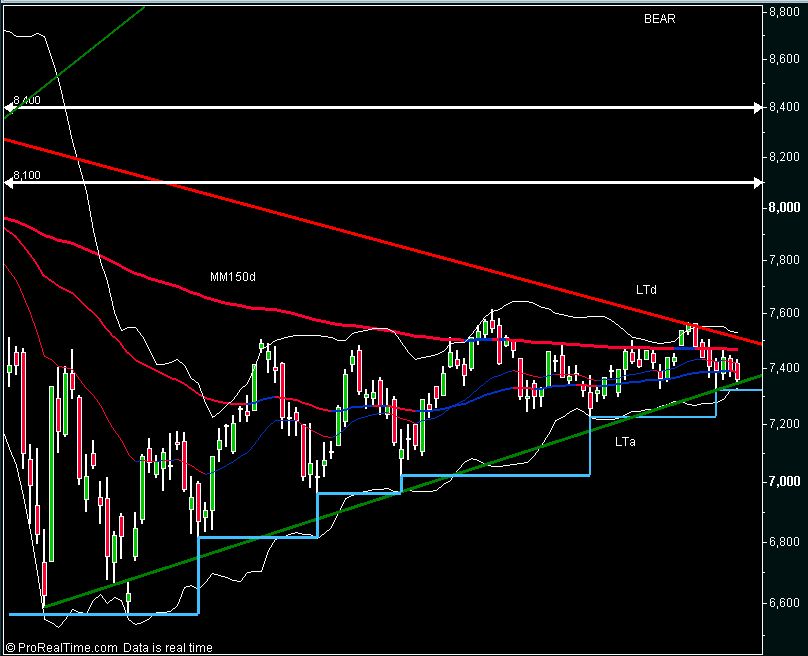The height and width of the screenshot is (656, 808).
Task: Click the "8,100" horizontal level label
Action: (27, 175)
